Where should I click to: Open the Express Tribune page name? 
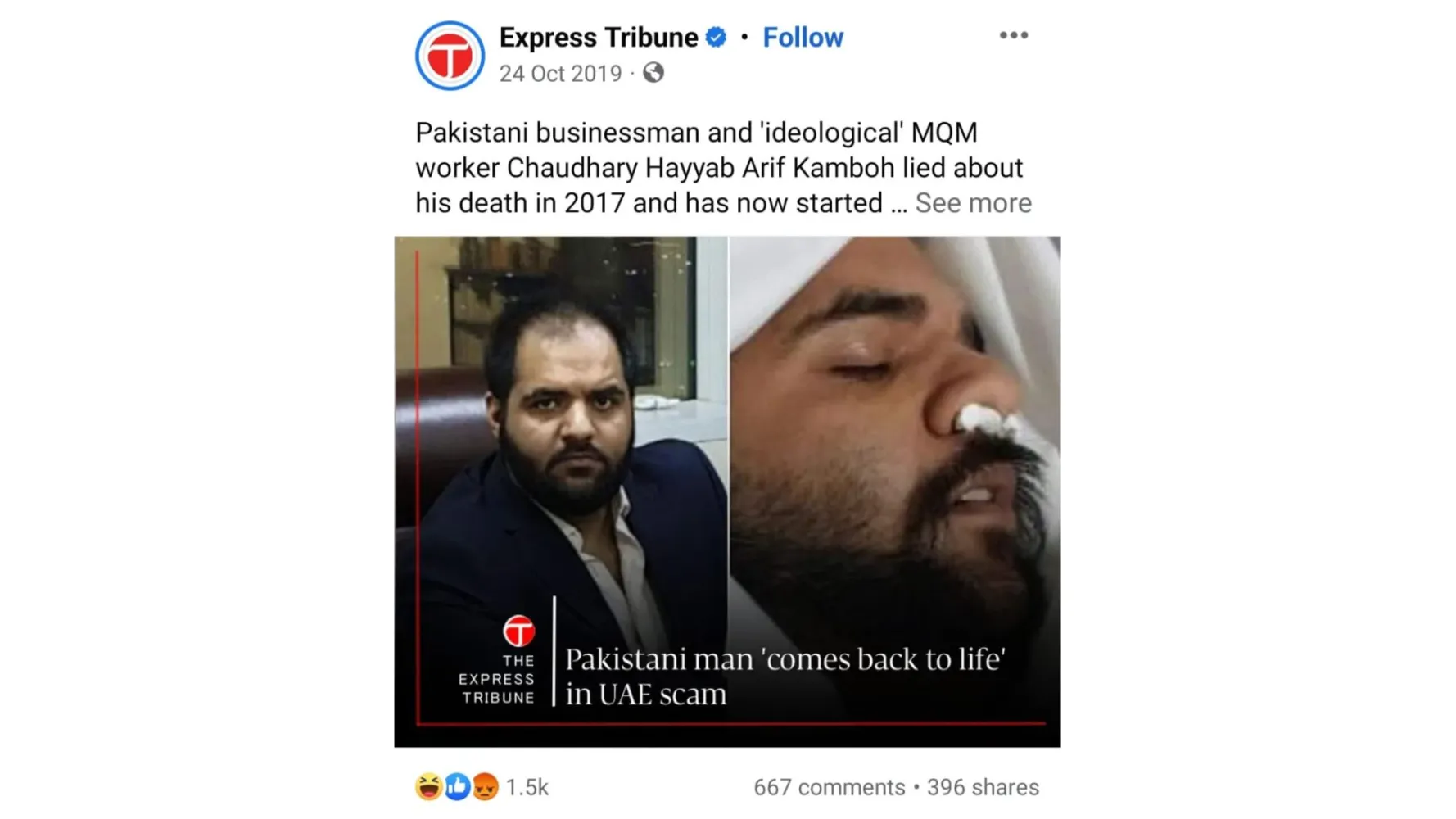click(x=598, y=38)
